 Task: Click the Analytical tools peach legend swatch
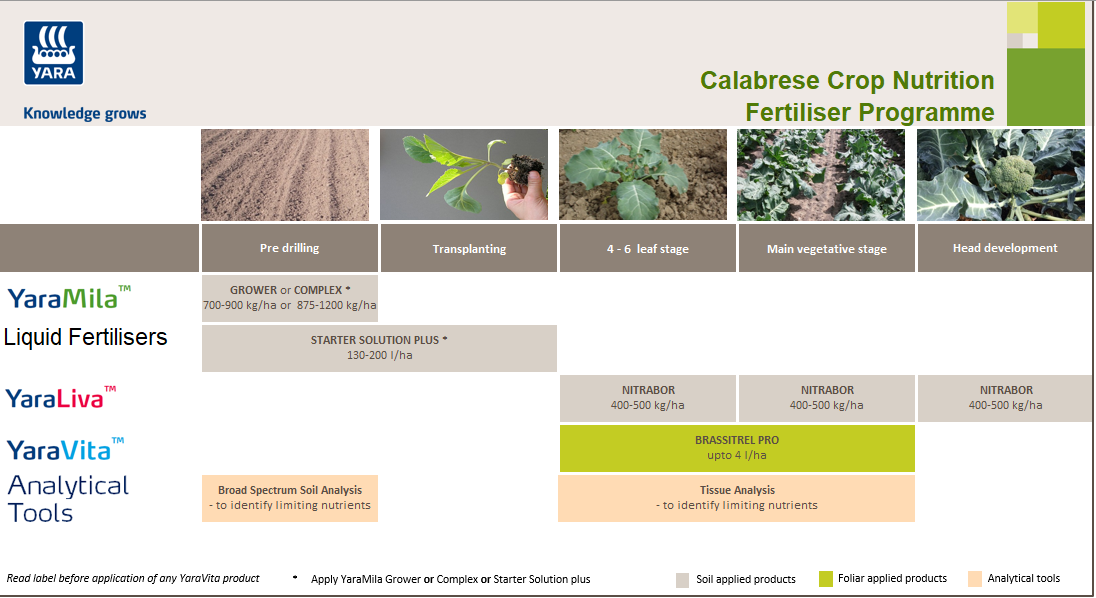click(975, 579)
